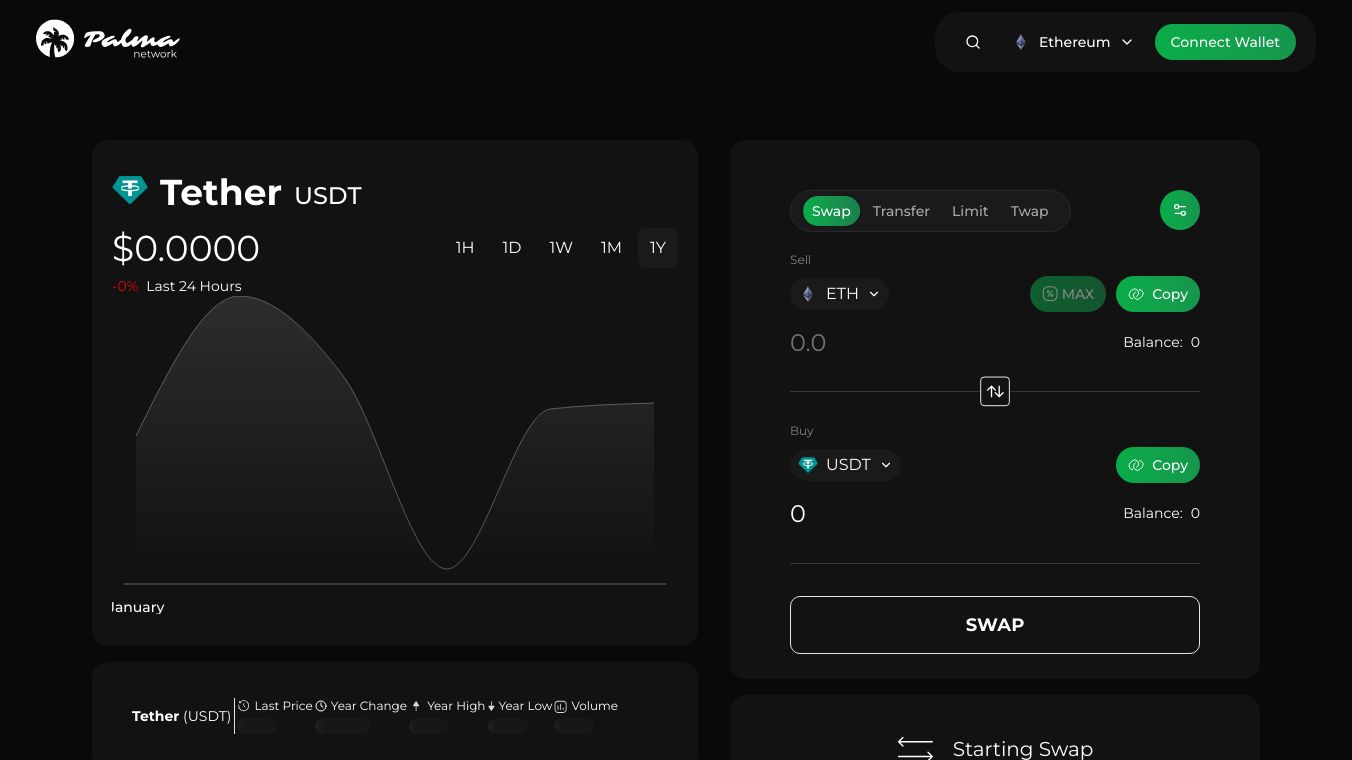
Task: Click the Year High stat label
Action: (x=456, y=706)
